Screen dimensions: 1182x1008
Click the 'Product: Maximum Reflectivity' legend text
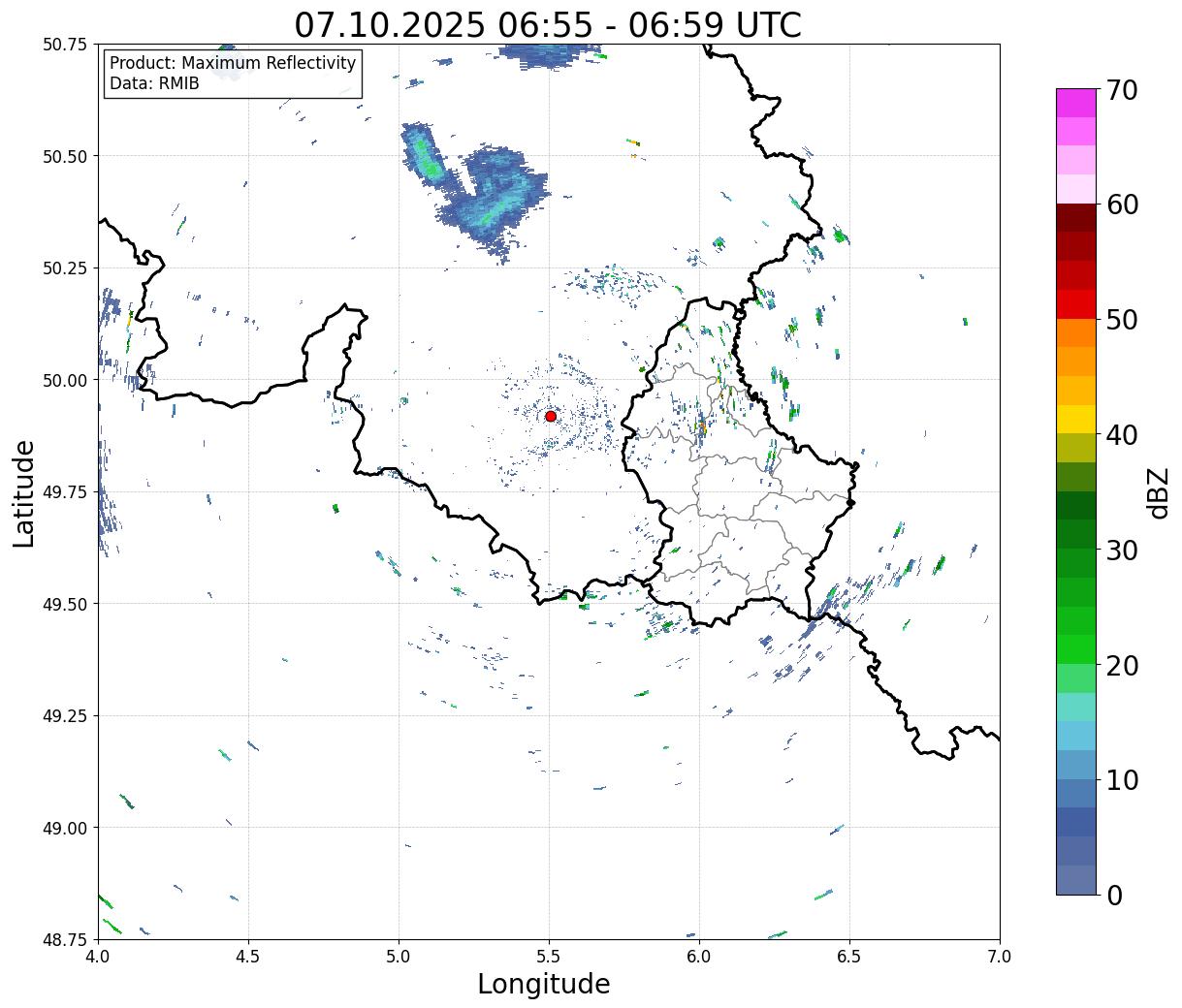point(233,63)
